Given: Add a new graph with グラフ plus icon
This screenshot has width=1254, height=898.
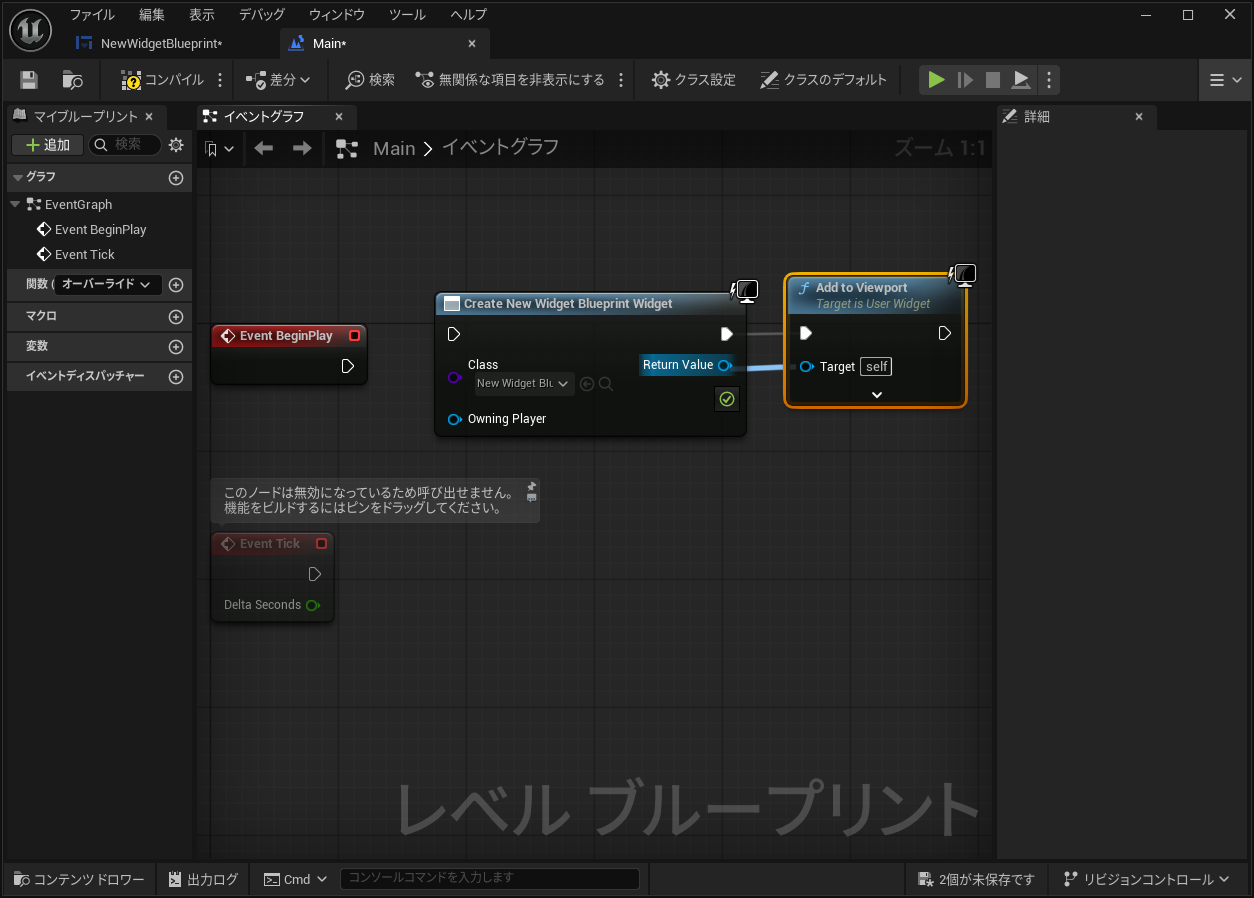Looking at the screenshot, I should (x=176, y=178).
